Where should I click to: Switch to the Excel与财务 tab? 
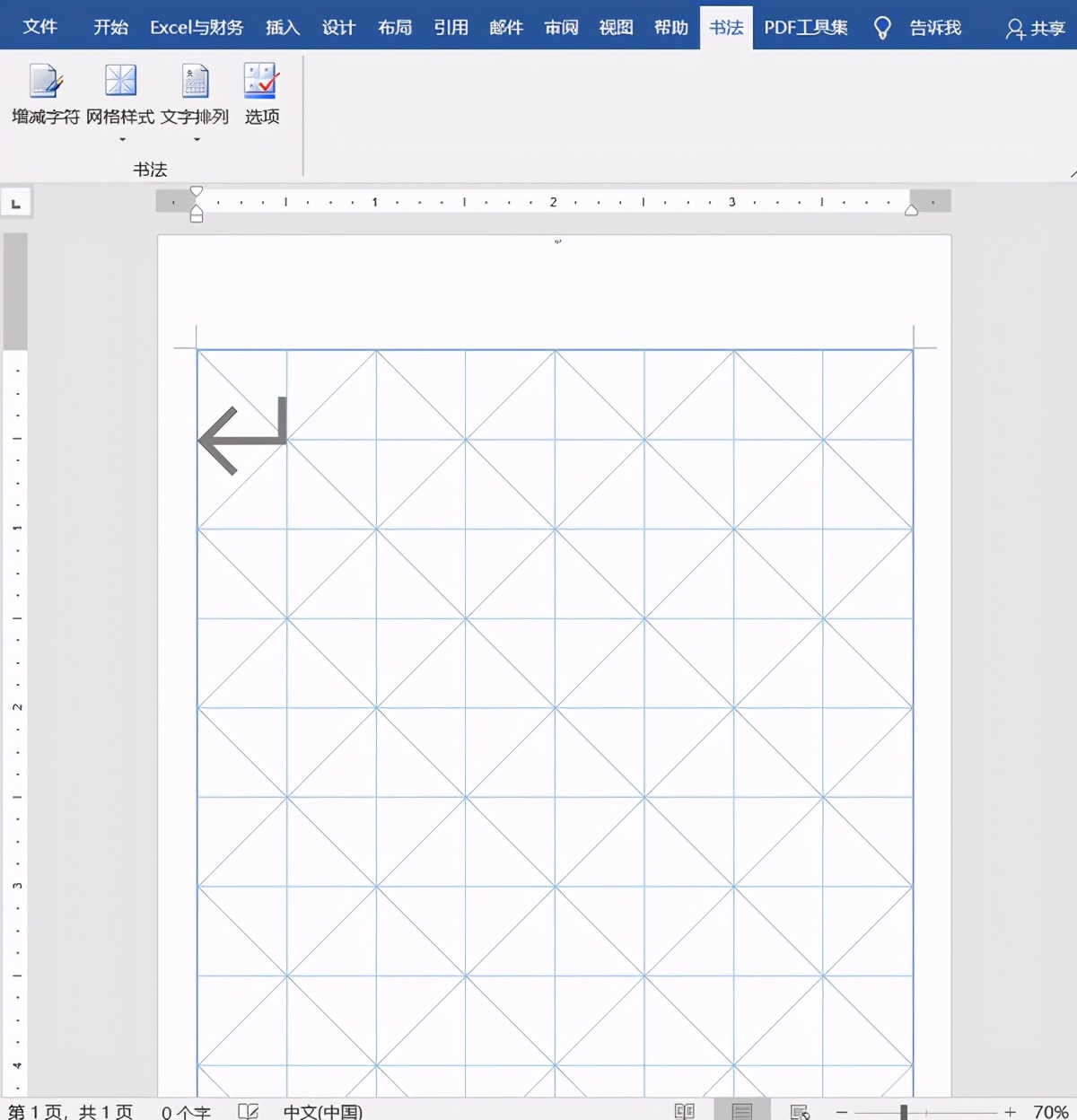197,27
